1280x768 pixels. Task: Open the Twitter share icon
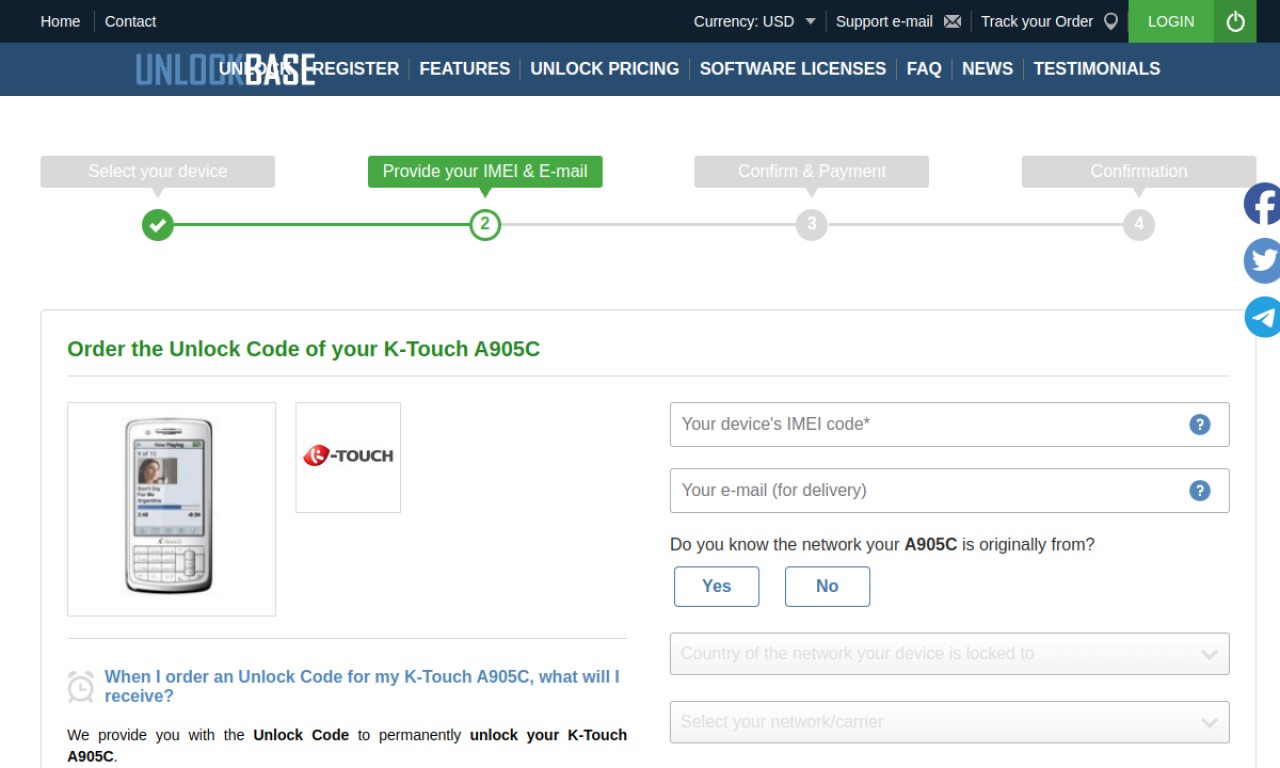tap(1262, 261)
